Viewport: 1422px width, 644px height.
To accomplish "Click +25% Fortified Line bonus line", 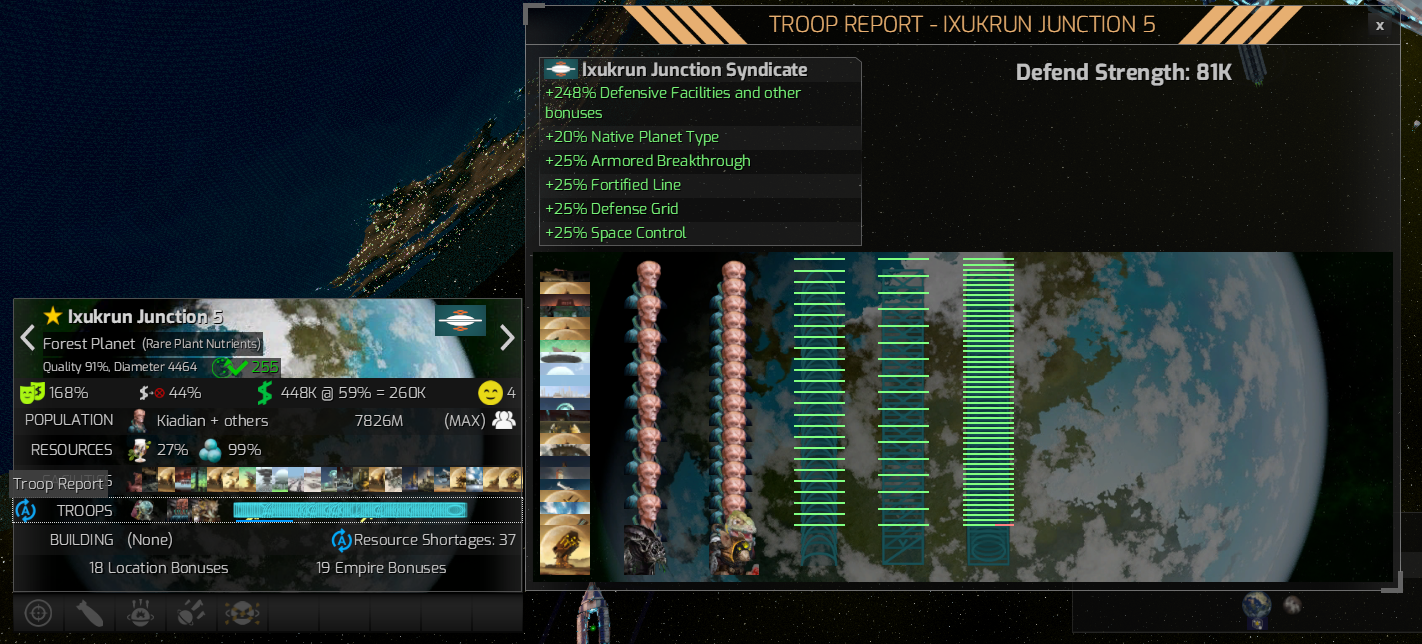I will 701,185.
